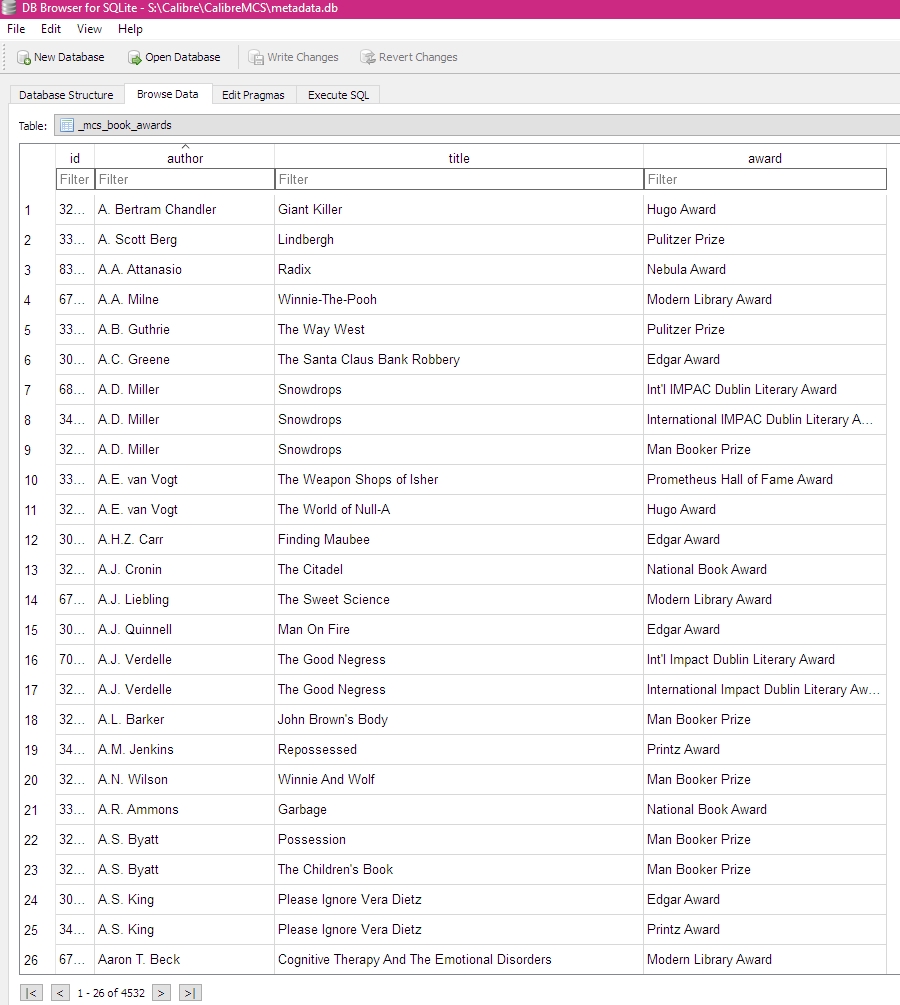Open the View menu
This screenshot has height=1005, width=900.
[89, 29]
